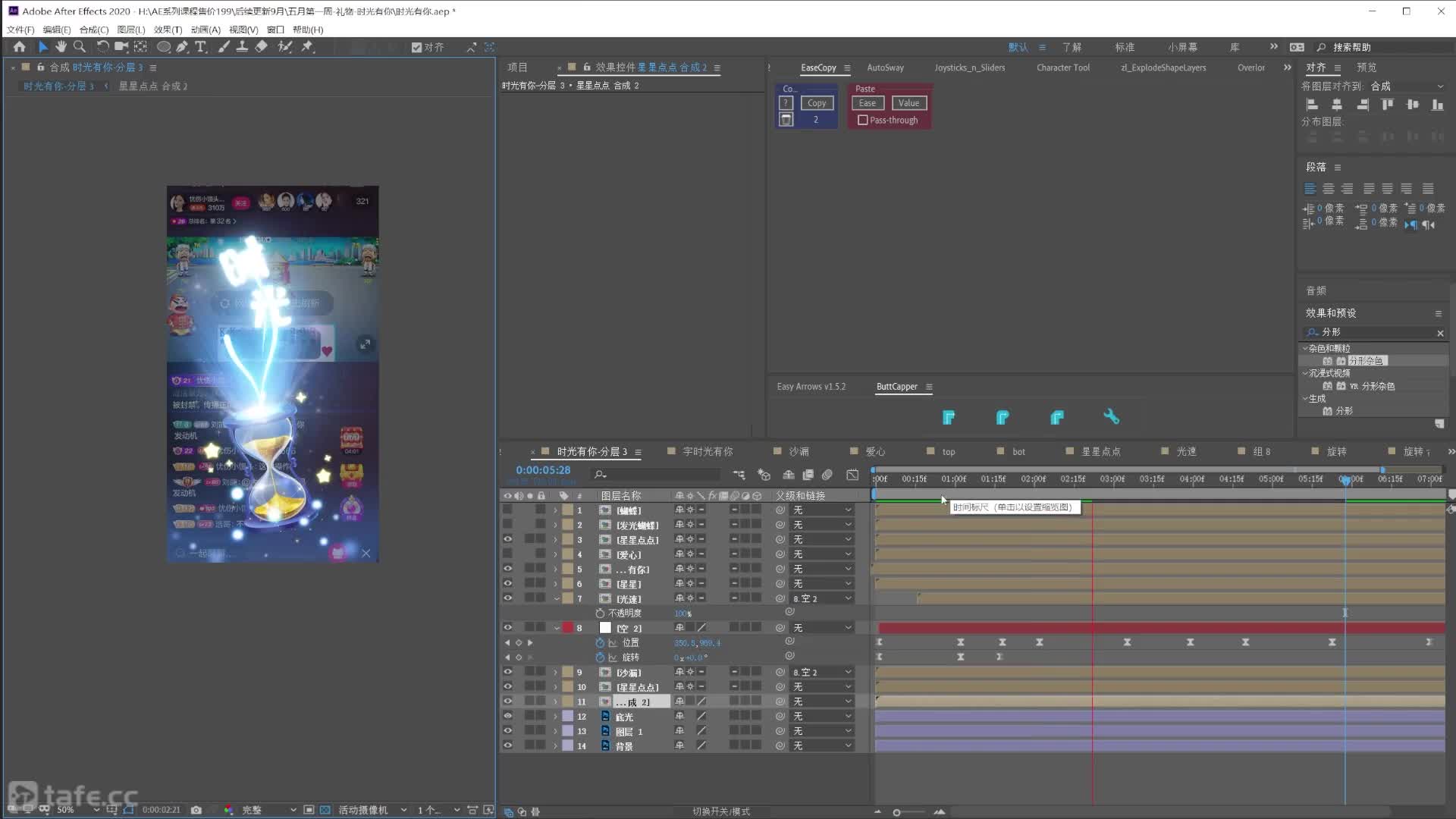1456x819 pixels.
Task: Select the Type text tool
Action: [201, 47]
